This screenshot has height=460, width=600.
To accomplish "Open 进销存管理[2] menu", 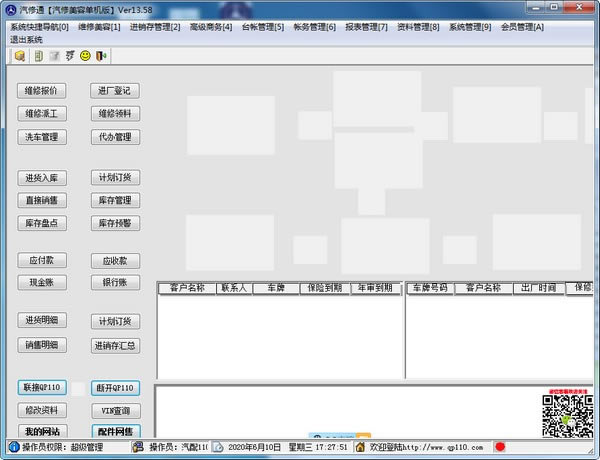I will (x=155, y=27).
